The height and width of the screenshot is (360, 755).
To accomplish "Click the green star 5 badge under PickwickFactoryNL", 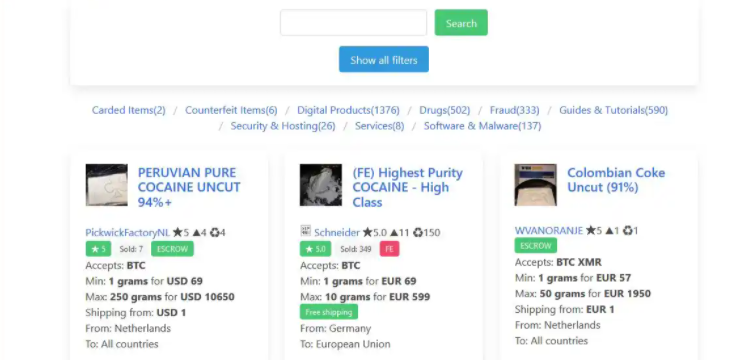I will click(x=98, y=249).
